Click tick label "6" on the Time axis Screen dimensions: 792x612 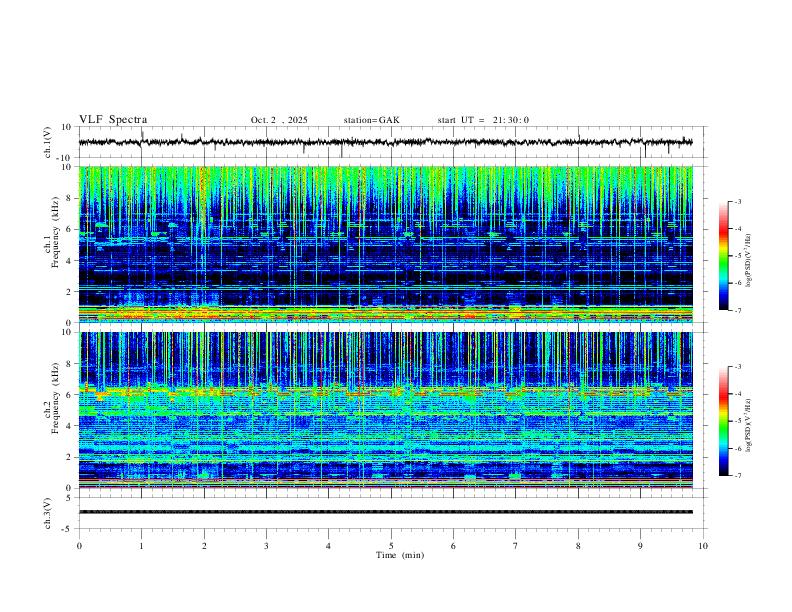pyautogui.click(x=453, y=546)
